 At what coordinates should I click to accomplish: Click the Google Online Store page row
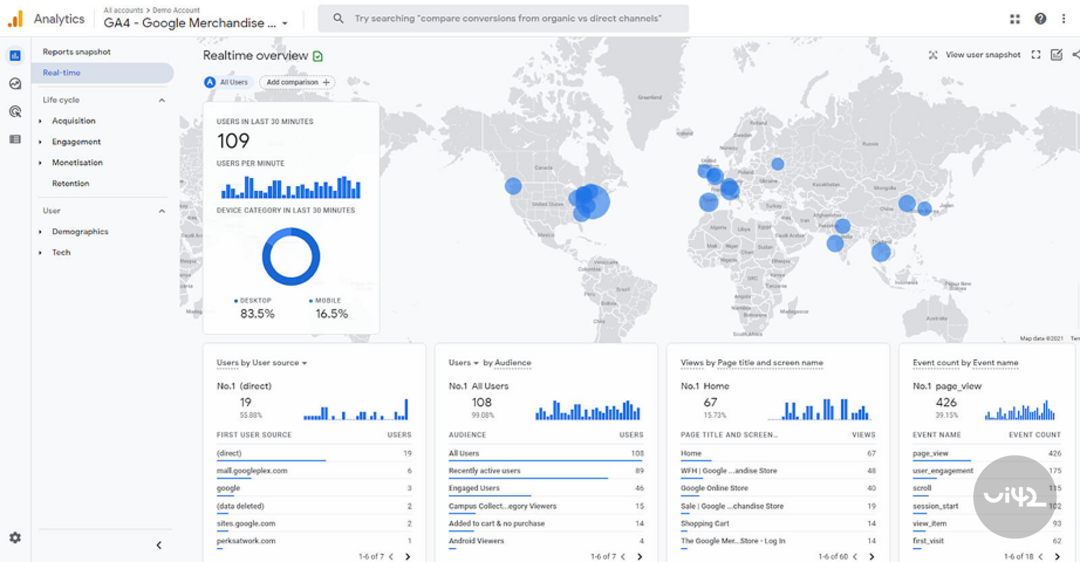pyautogui.click(x=778, y=488)
